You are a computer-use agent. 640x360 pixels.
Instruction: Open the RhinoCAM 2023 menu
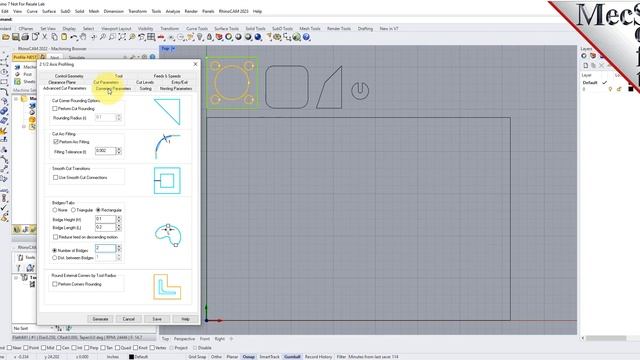point(233,11)
